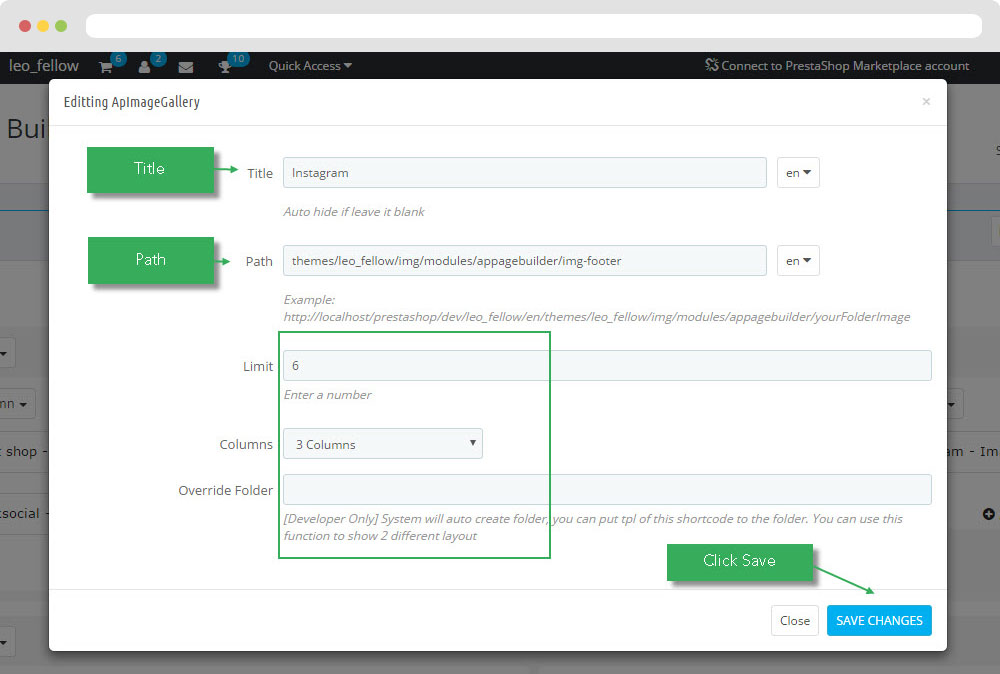Click the Close button in the dialog footer
Screen dimensions: 1000x674
795,621
